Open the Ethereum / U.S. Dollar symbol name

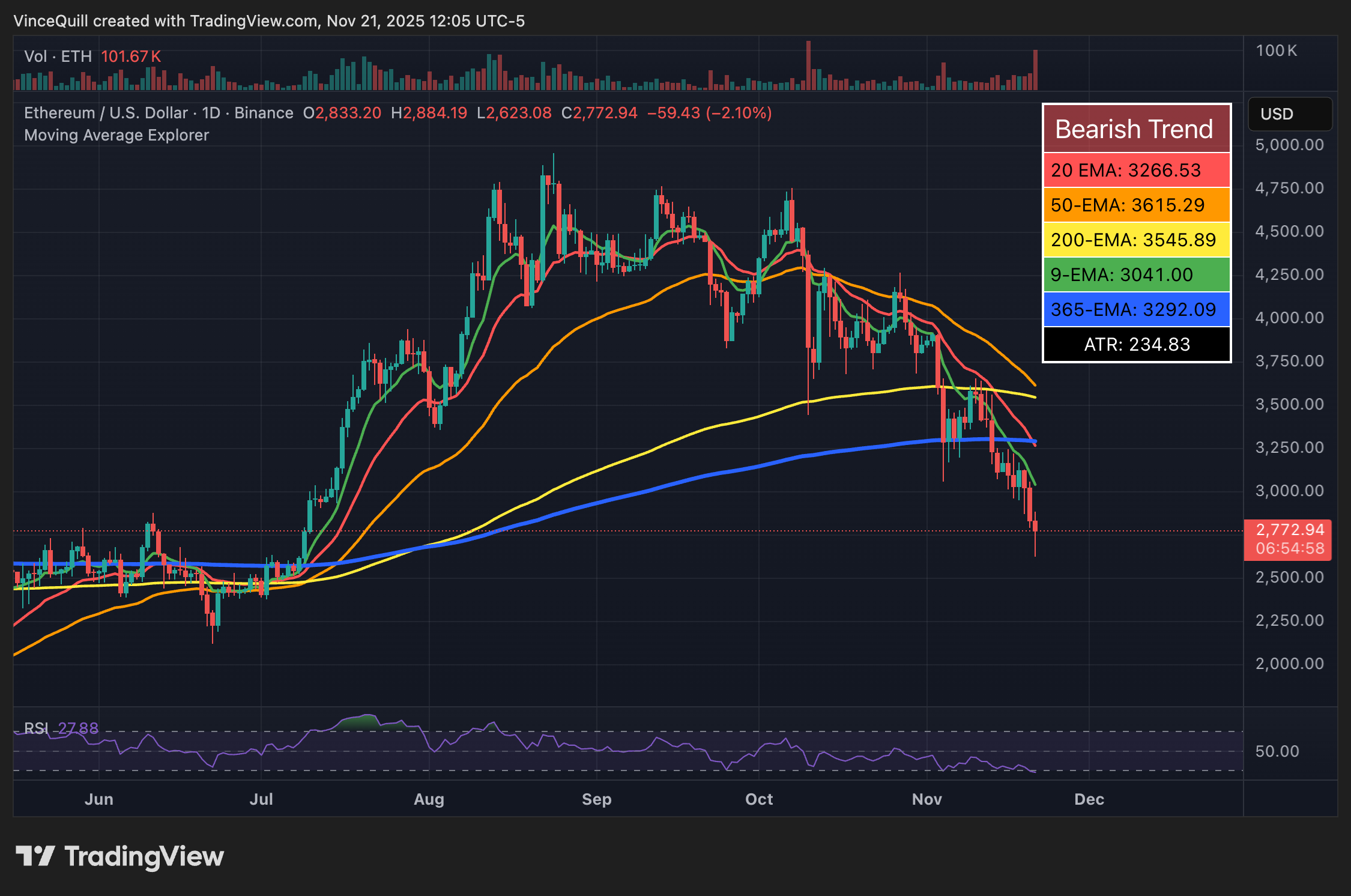[105, 113]
